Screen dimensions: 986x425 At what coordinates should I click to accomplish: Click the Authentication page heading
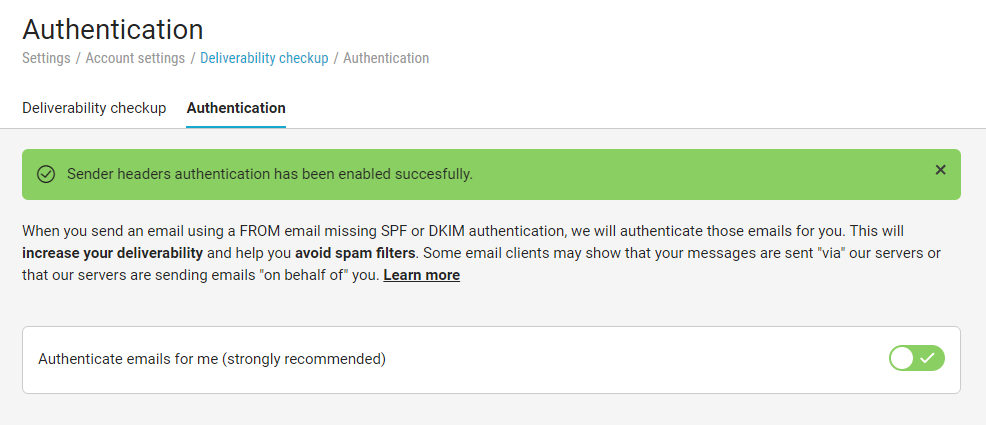pos(112,29)
